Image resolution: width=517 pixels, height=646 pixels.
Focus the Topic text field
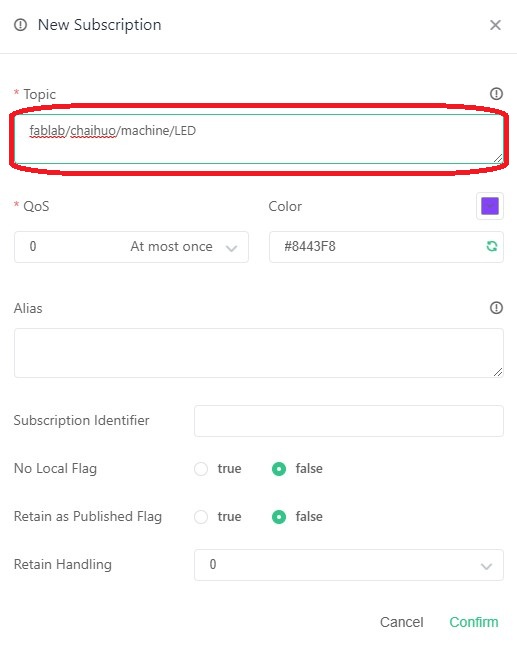[259, 139]
